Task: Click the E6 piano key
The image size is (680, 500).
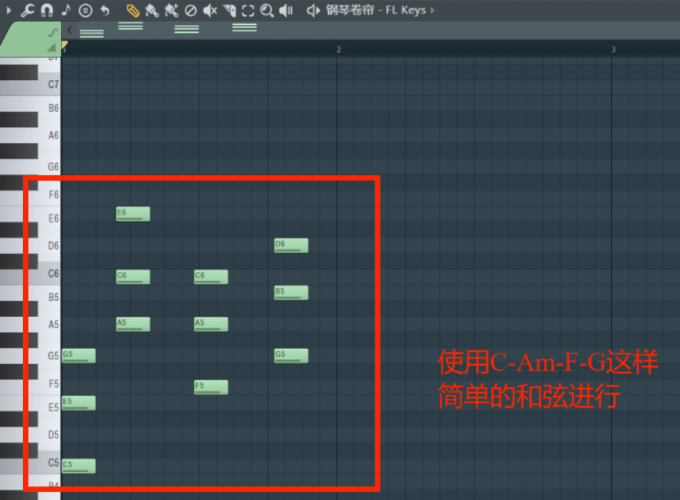Action: (48, 219)
